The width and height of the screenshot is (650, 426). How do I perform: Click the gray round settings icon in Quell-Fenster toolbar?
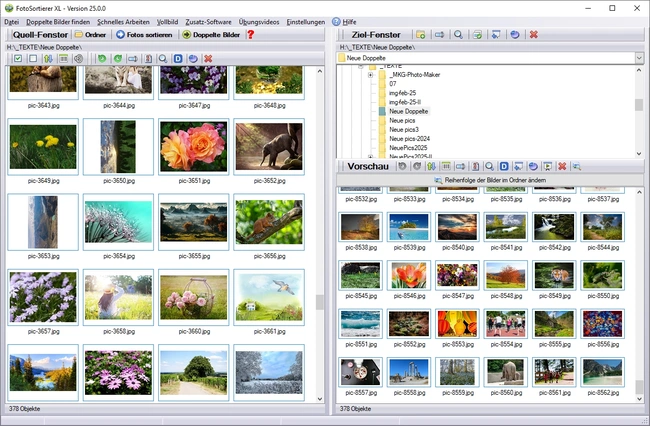pos(78,58)
